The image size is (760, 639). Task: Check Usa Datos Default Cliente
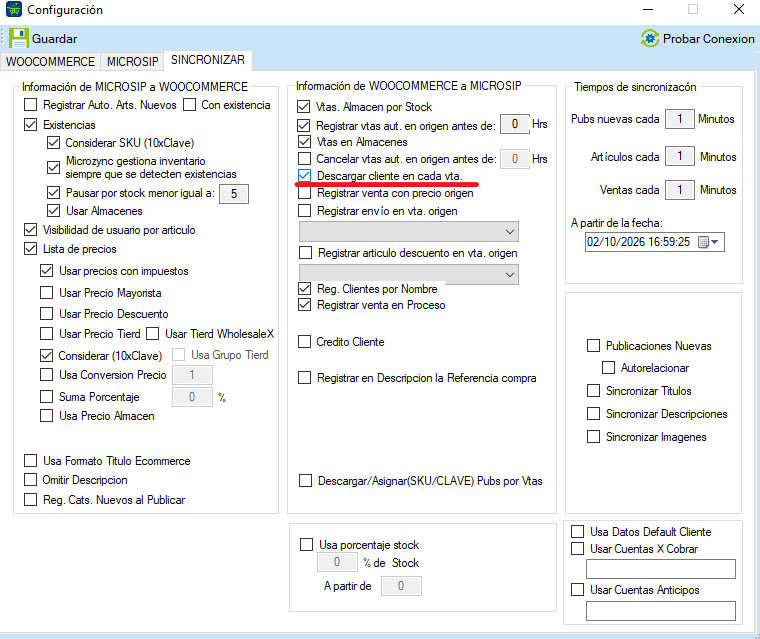tap(577, 531)
